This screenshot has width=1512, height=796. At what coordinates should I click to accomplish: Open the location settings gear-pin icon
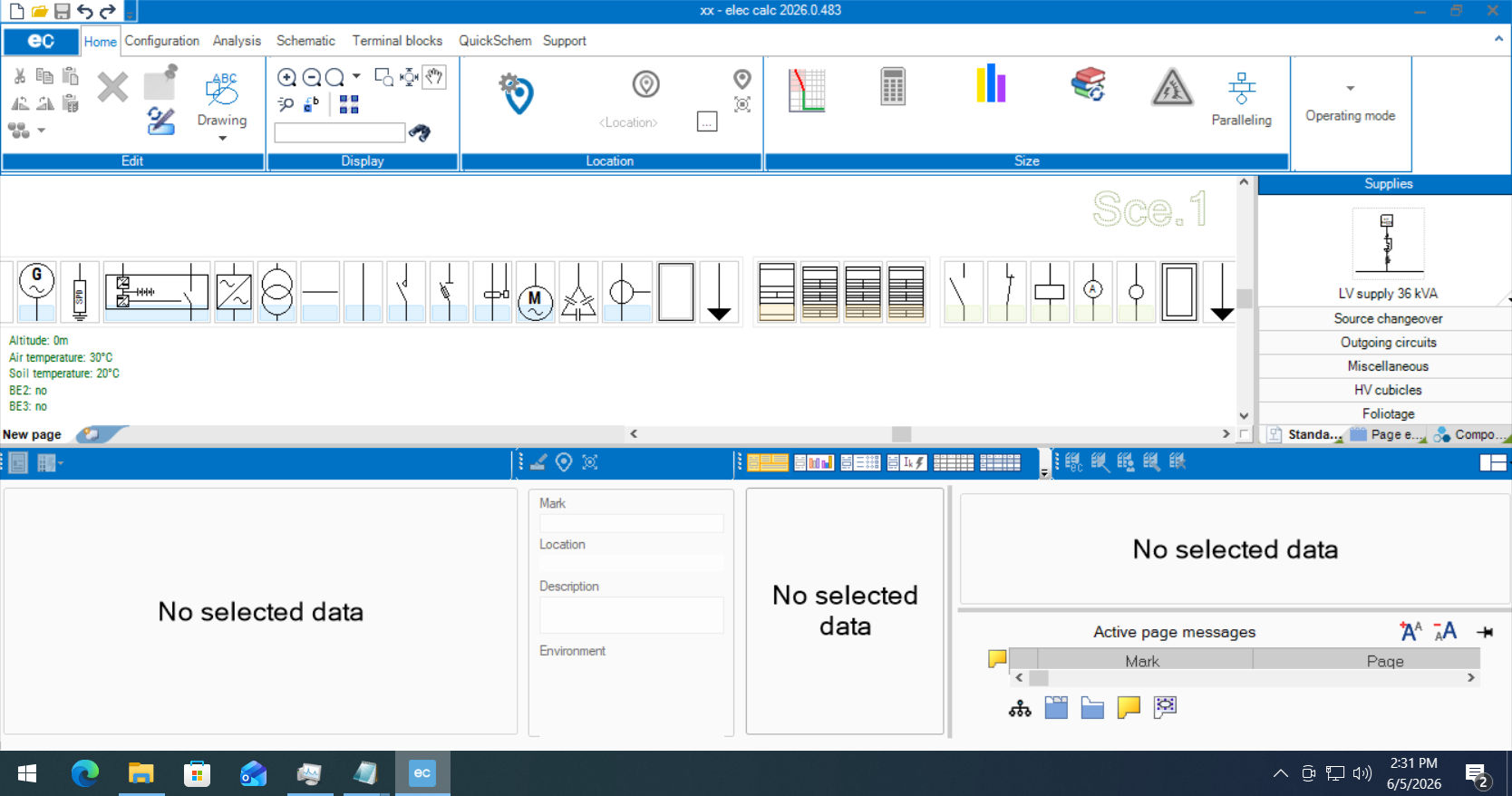click(517, 93)
